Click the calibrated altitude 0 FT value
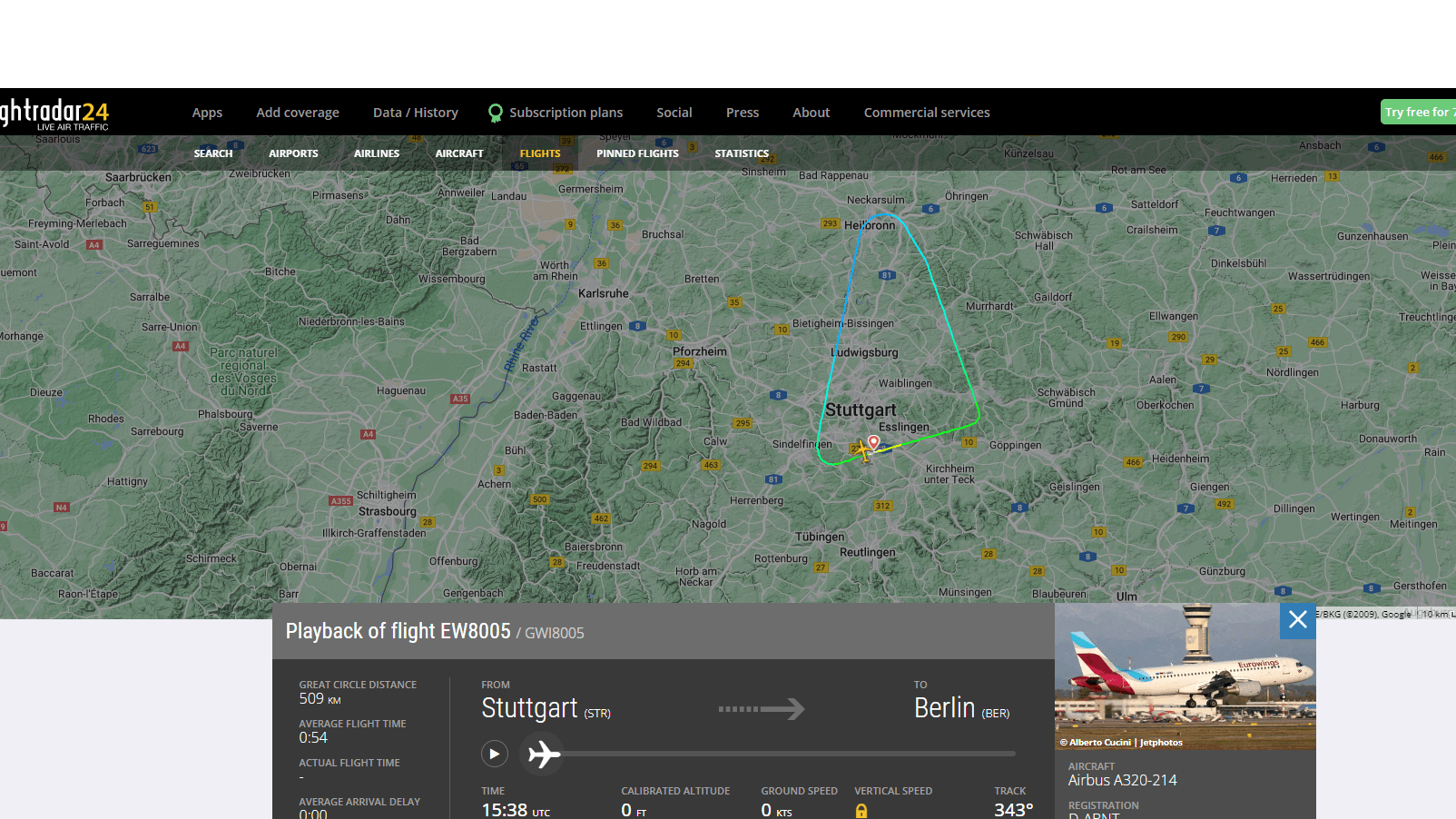Viewport: 1456px width, 819px height. click(634, 810)
